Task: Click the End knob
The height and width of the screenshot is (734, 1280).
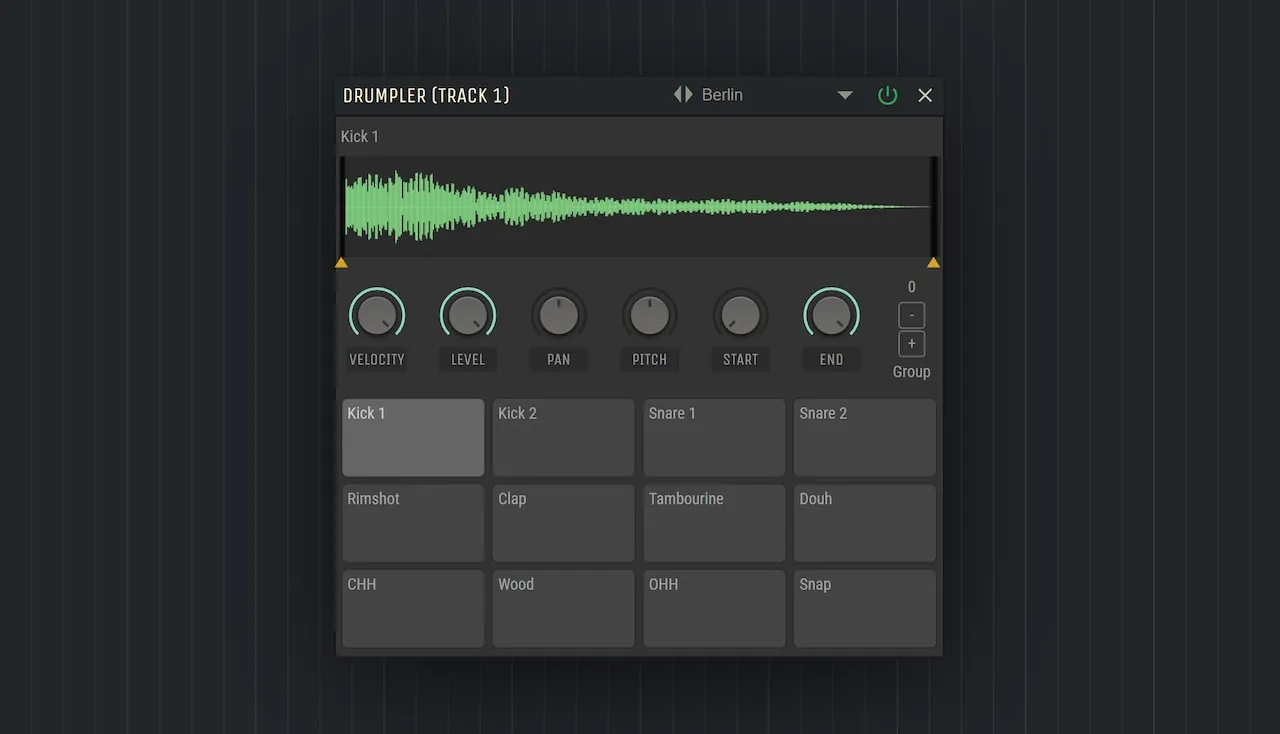Action: tap(831, 316)
